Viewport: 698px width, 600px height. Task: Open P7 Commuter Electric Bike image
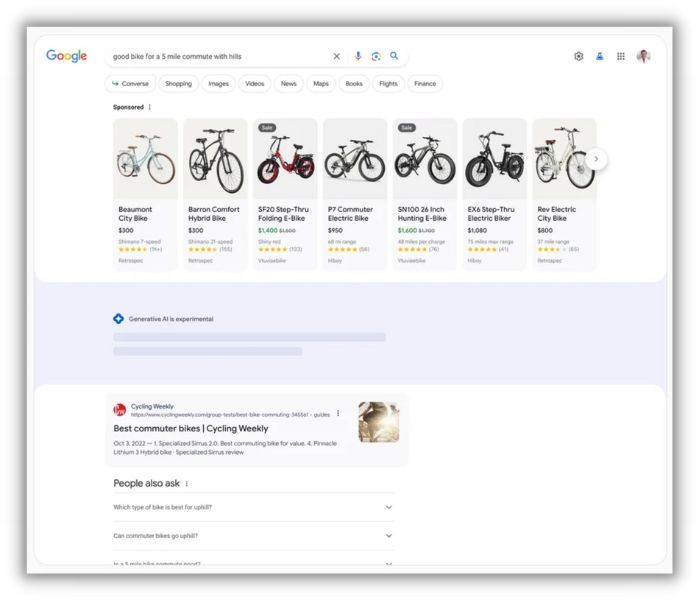click(x=355, y=159)
